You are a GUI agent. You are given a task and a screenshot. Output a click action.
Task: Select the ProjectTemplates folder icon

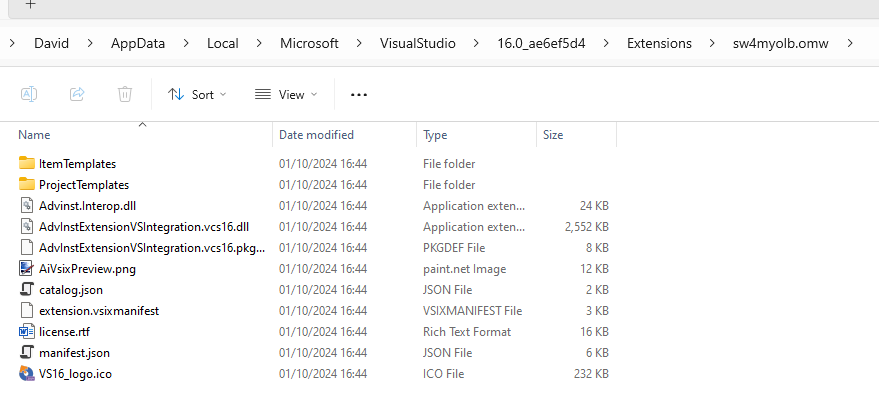click(27, 185)
